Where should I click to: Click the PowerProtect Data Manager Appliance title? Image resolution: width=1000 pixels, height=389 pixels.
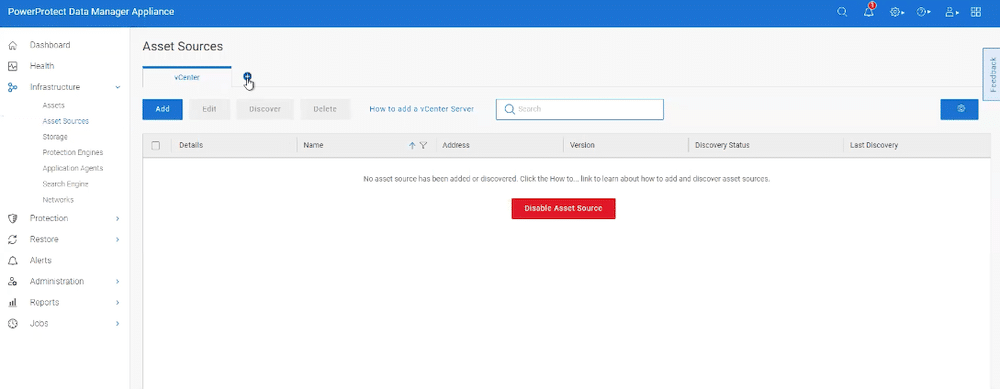click(x=91, y=12)
